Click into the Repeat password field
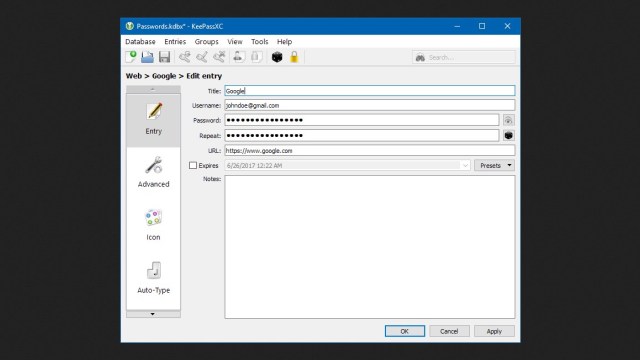Image resolution: width=640 pixels, height=360 pixels. click(362, 136)
